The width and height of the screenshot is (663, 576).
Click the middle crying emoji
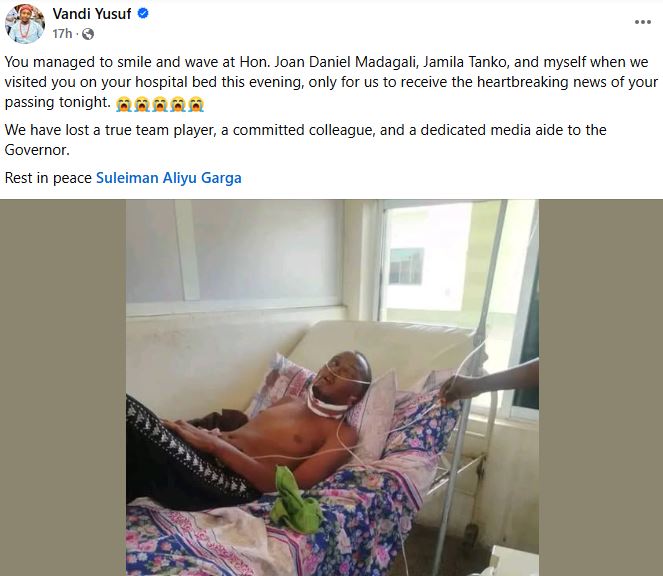coord(160,104)
